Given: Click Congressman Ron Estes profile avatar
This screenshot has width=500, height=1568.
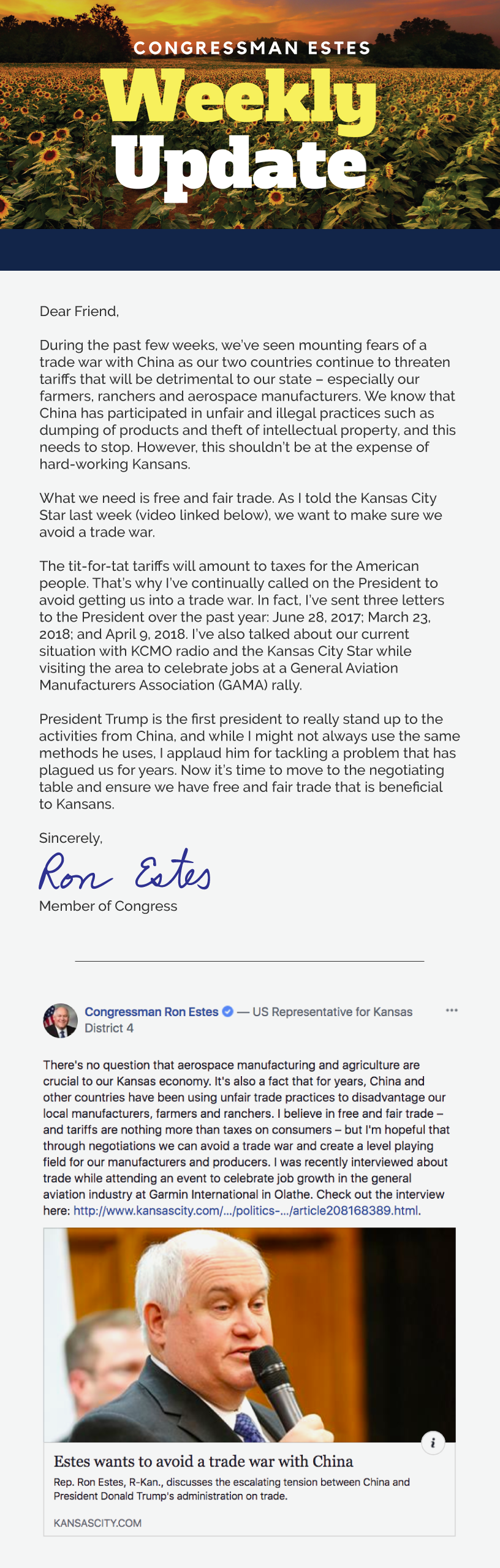Looking at the screenshot, I should click(60, 1020).
